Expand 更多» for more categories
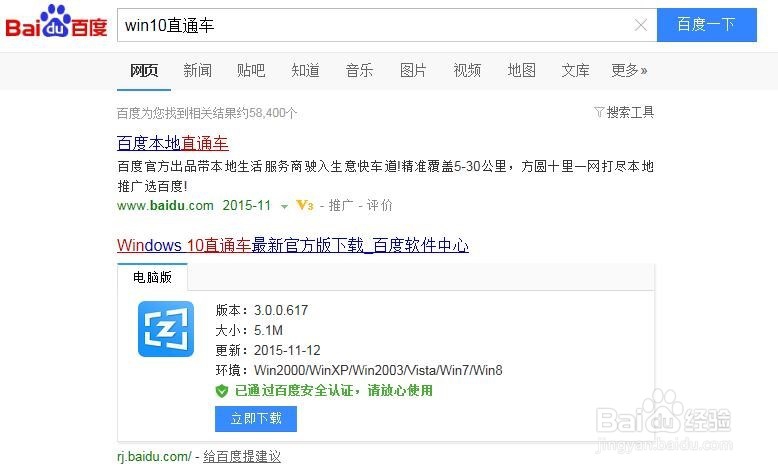The height and width of the screenshot is (472, 778). (629, 70)
